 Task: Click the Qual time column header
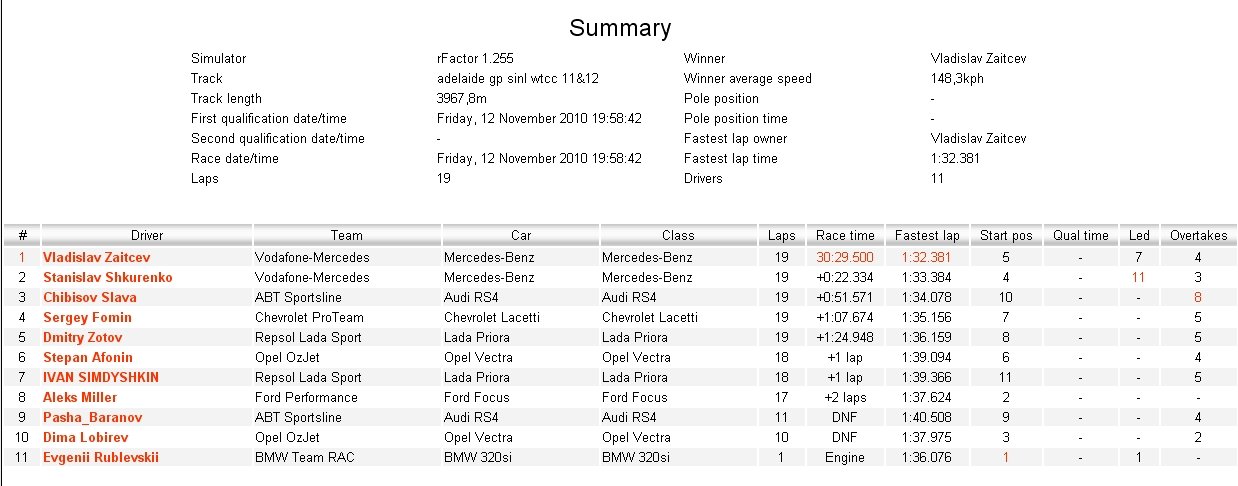(1081, 236)
